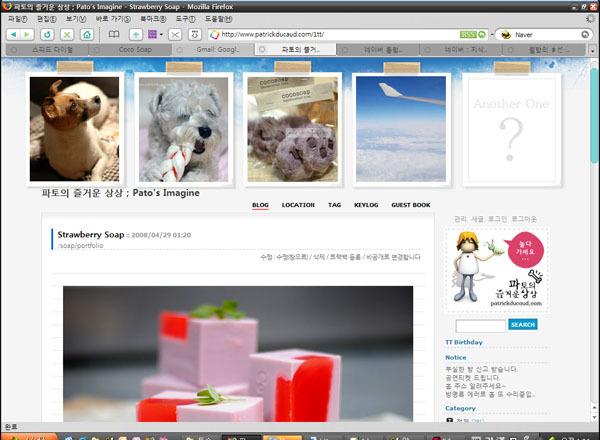Open the home page via house icon

coord(87,34)
